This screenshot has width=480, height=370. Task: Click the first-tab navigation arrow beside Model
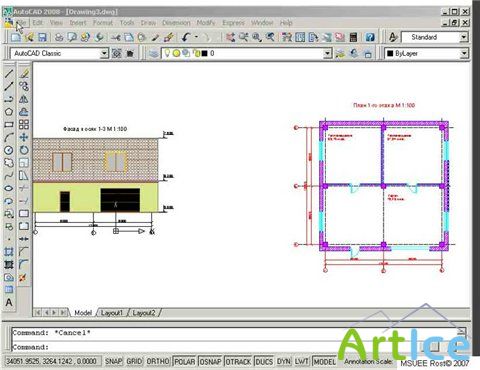pyautogui.click(x=38, y=313)
